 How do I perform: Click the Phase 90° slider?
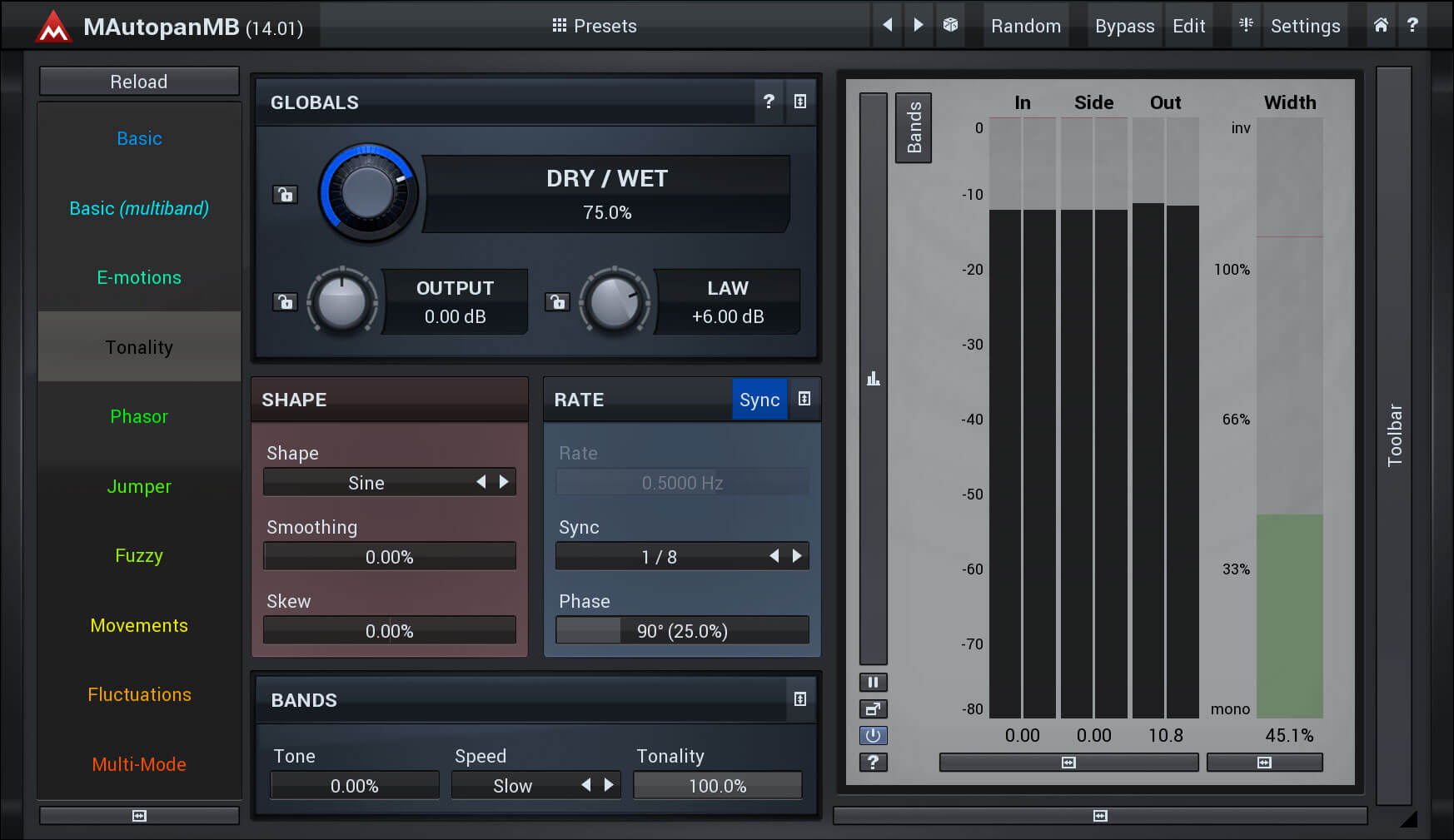(x=682, y=631)
